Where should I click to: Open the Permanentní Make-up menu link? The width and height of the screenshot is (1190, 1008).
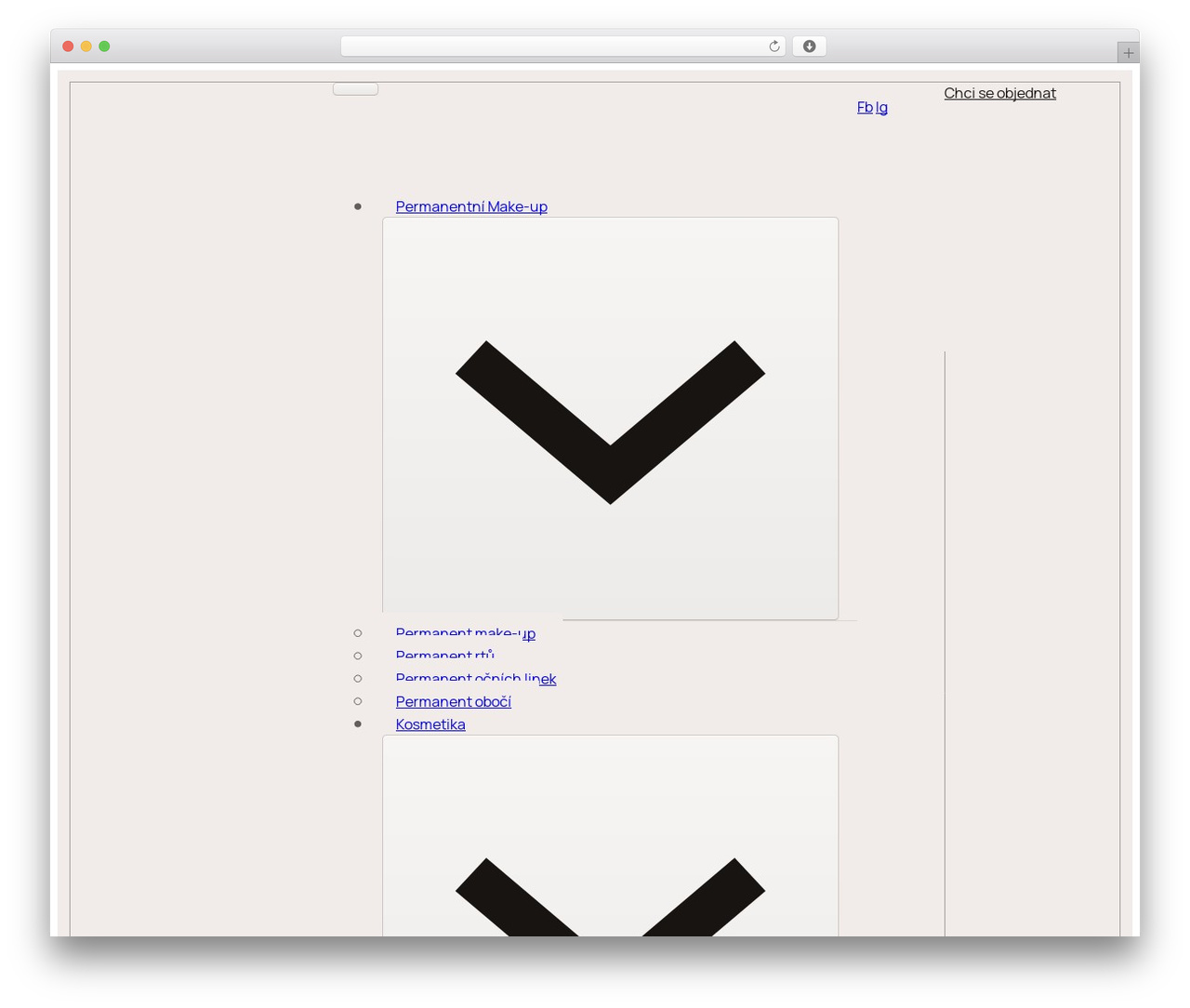[x=471, y=206]
